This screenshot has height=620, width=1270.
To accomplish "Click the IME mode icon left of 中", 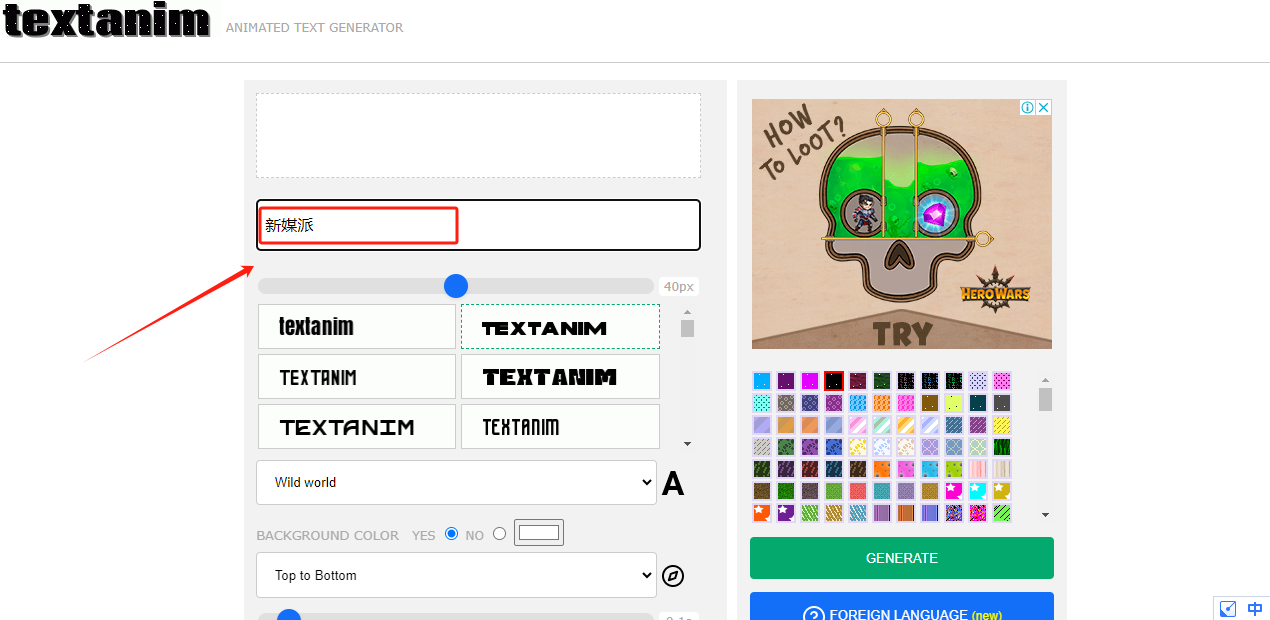I will pos(1228,608).
